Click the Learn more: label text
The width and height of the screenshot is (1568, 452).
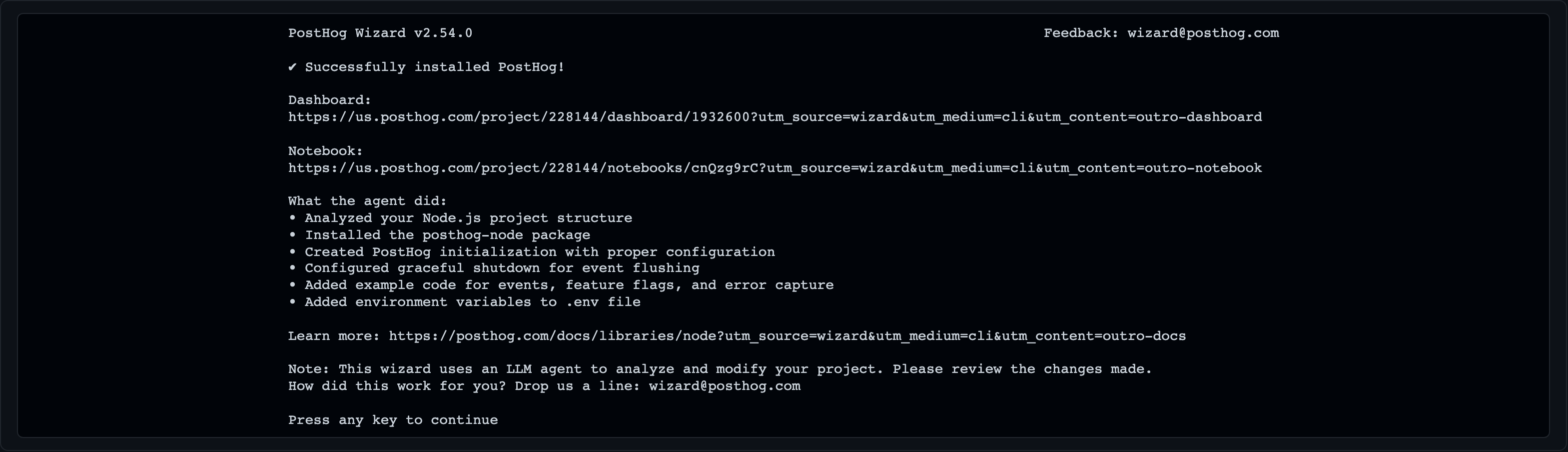(334, 336)
